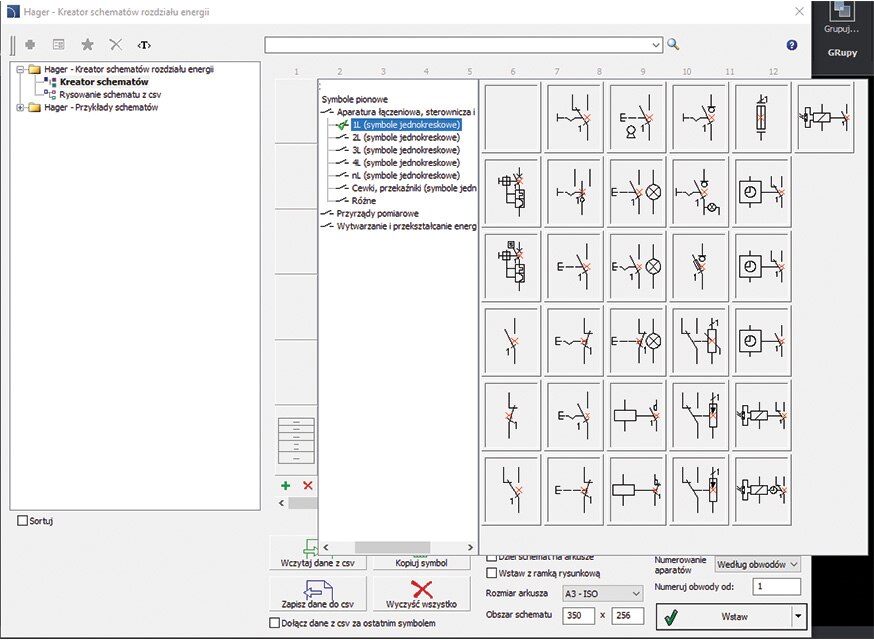Screen dimensions: 874x640
Task: Click the magnifier search icon
Action: click(x=673, y=44)
